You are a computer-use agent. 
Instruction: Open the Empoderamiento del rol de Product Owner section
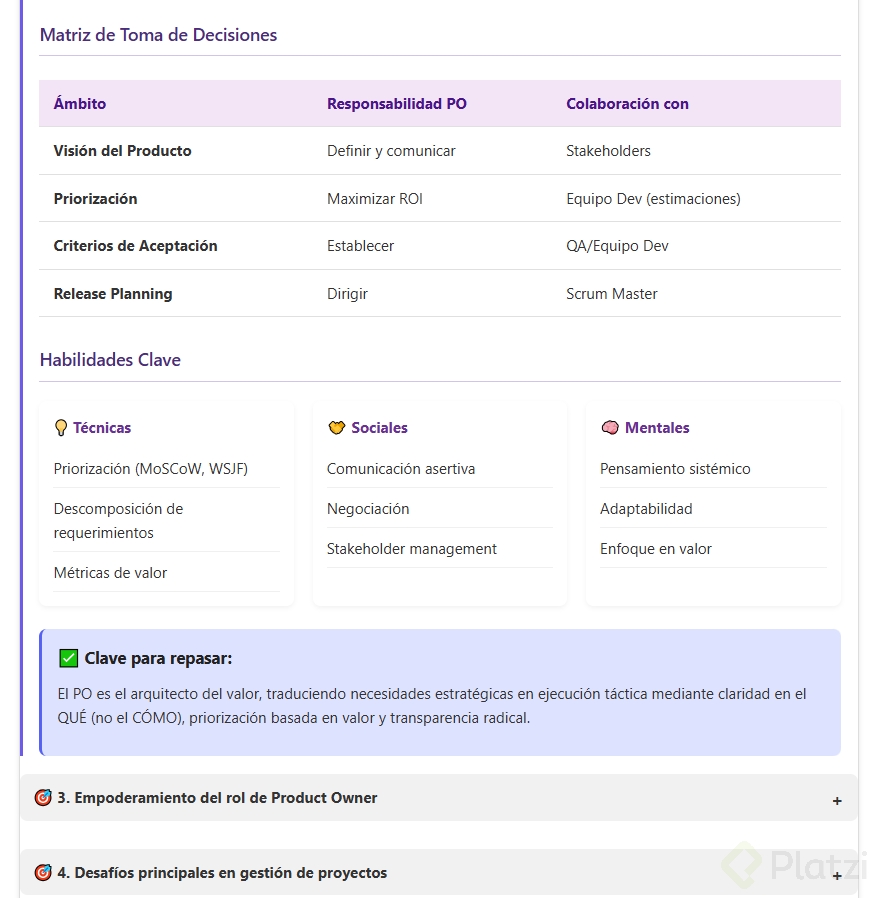coord(217,798)
